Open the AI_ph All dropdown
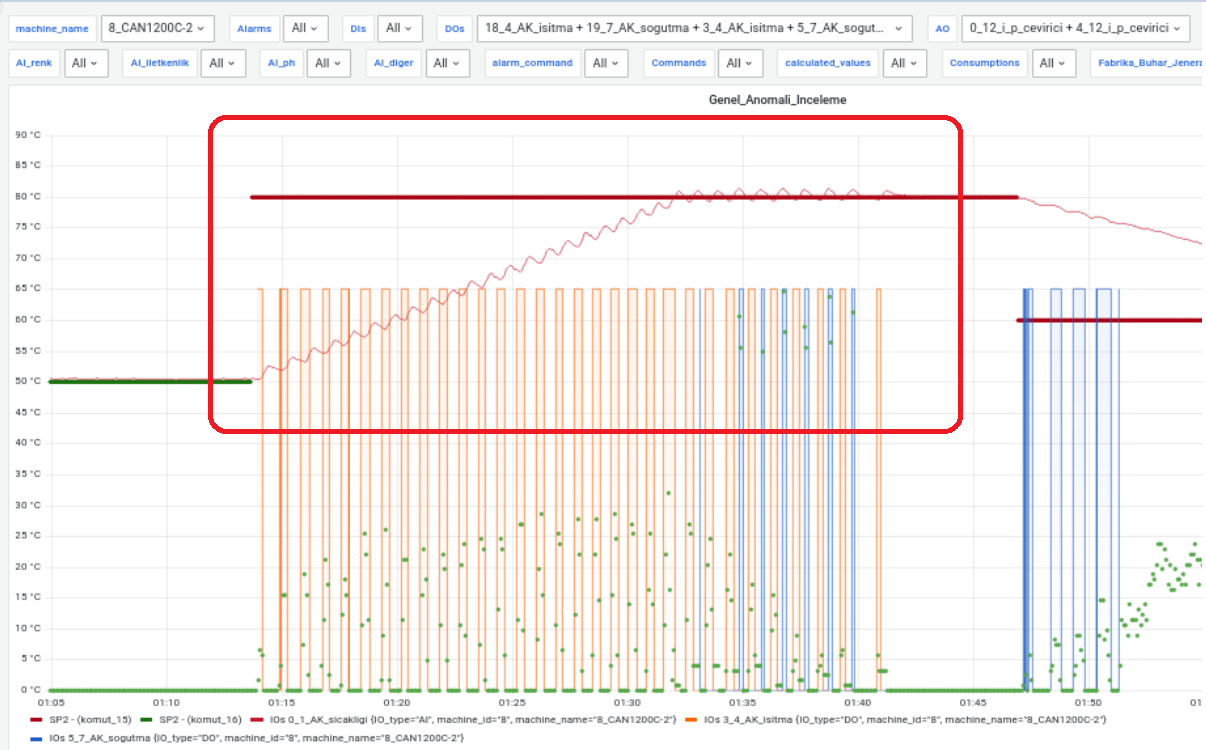 coord(328,63)
